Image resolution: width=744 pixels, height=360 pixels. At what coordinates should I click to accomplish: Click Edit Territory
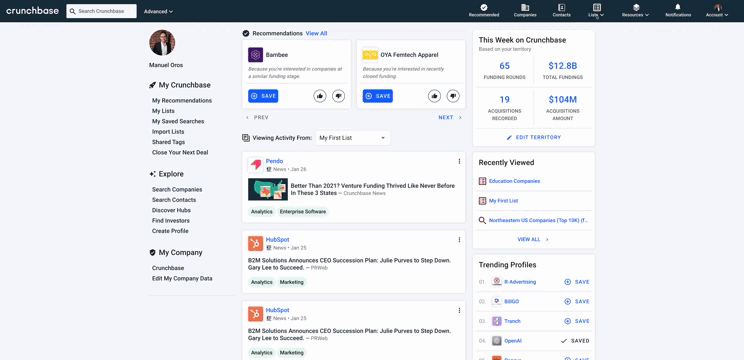coord(533,138)
